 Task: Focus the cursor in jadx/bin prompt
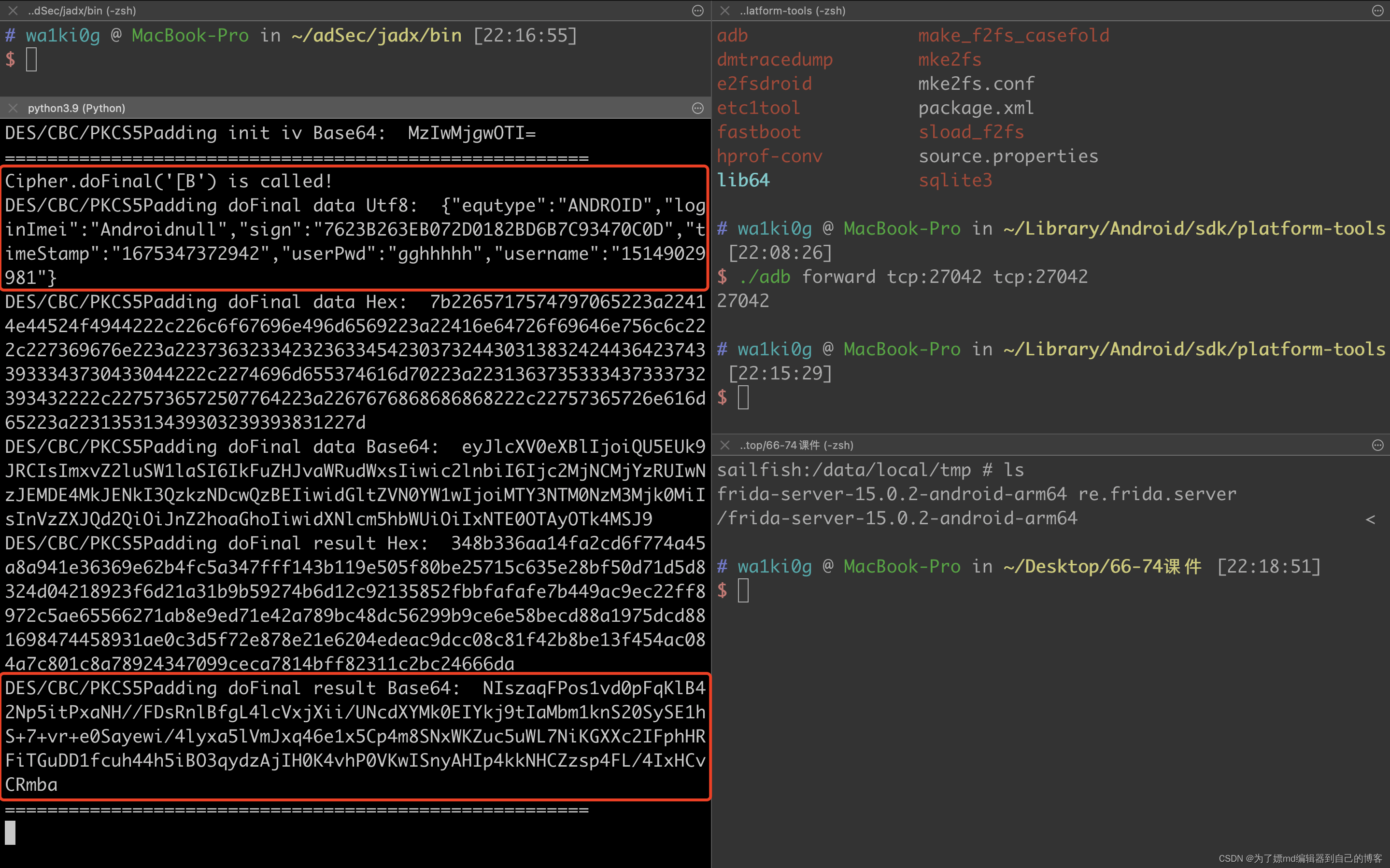31,60
